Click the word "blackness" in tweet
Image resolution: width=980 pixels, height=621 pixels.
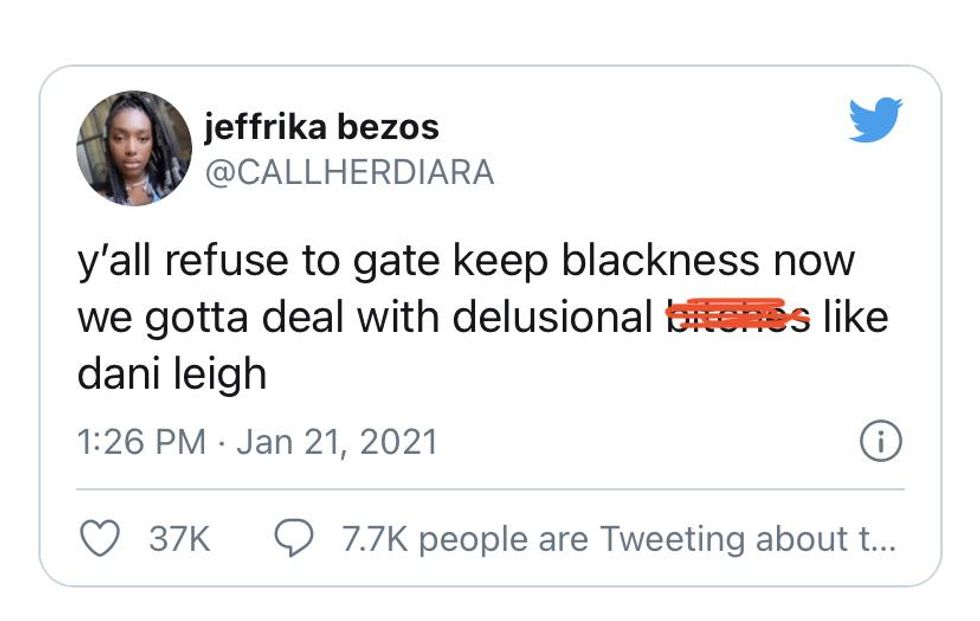pyautogui.click(x=659, y=261)
